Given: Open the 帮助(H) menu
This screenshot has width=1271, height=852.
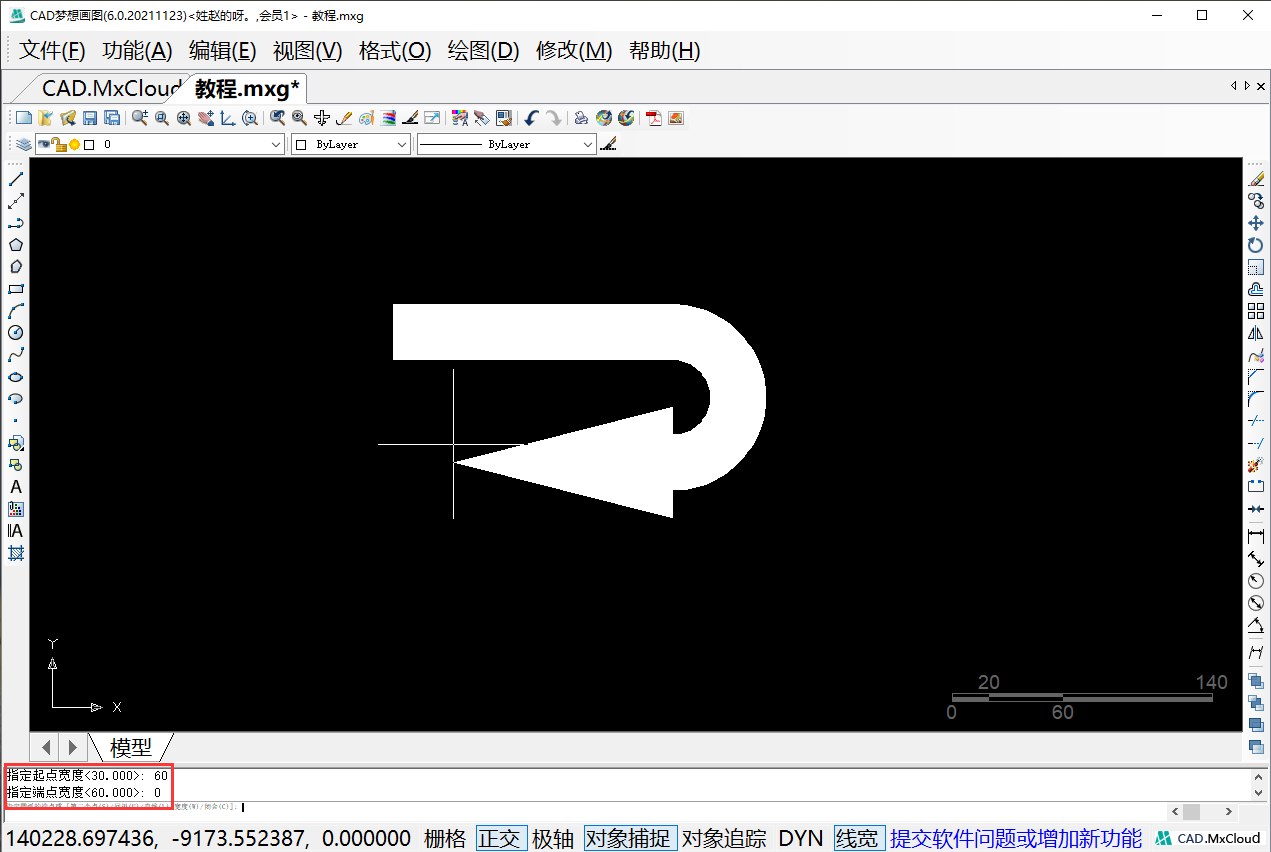Looking at the screenshot, I should point(665,51).
